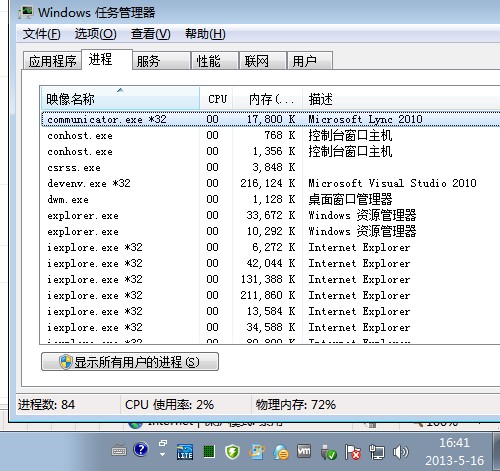Screen dimensions: 500x471
Task: Click CPU 使用率: 2% status entry
Action: (169, 405)
